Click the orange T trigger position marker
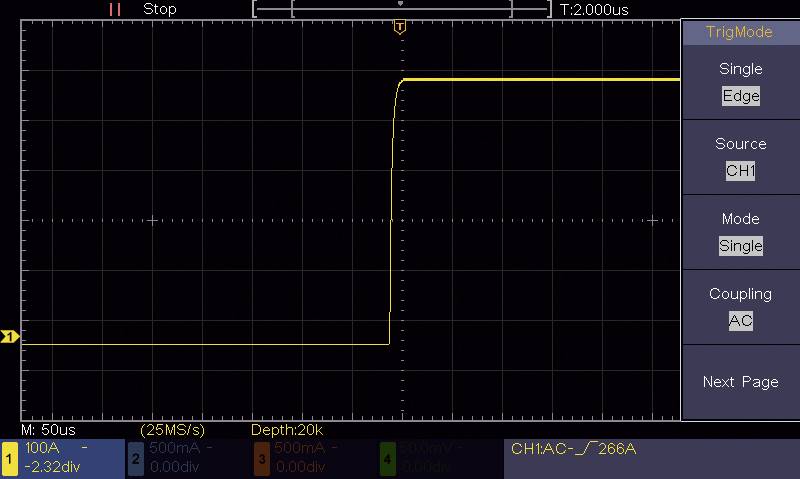800x479 pixels. [x=400, y=27]
